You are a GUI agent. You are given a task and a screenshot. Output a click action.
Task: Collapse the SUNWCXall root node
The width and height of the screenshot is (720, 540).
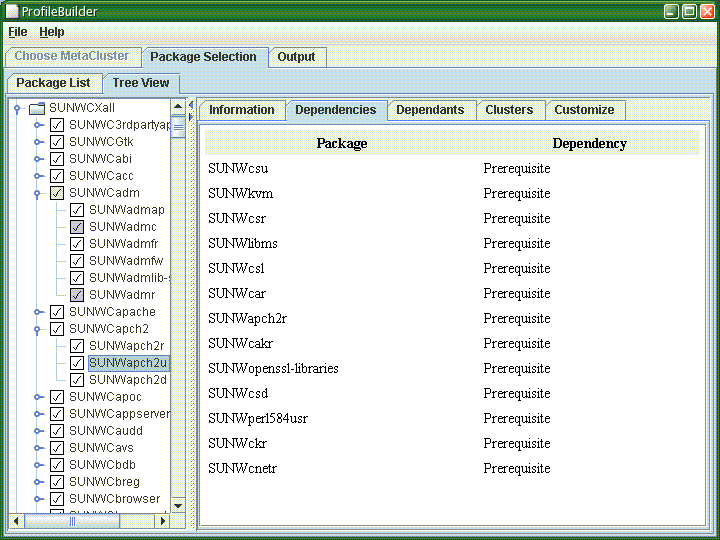pyautogui.click(x=17, y=109)
